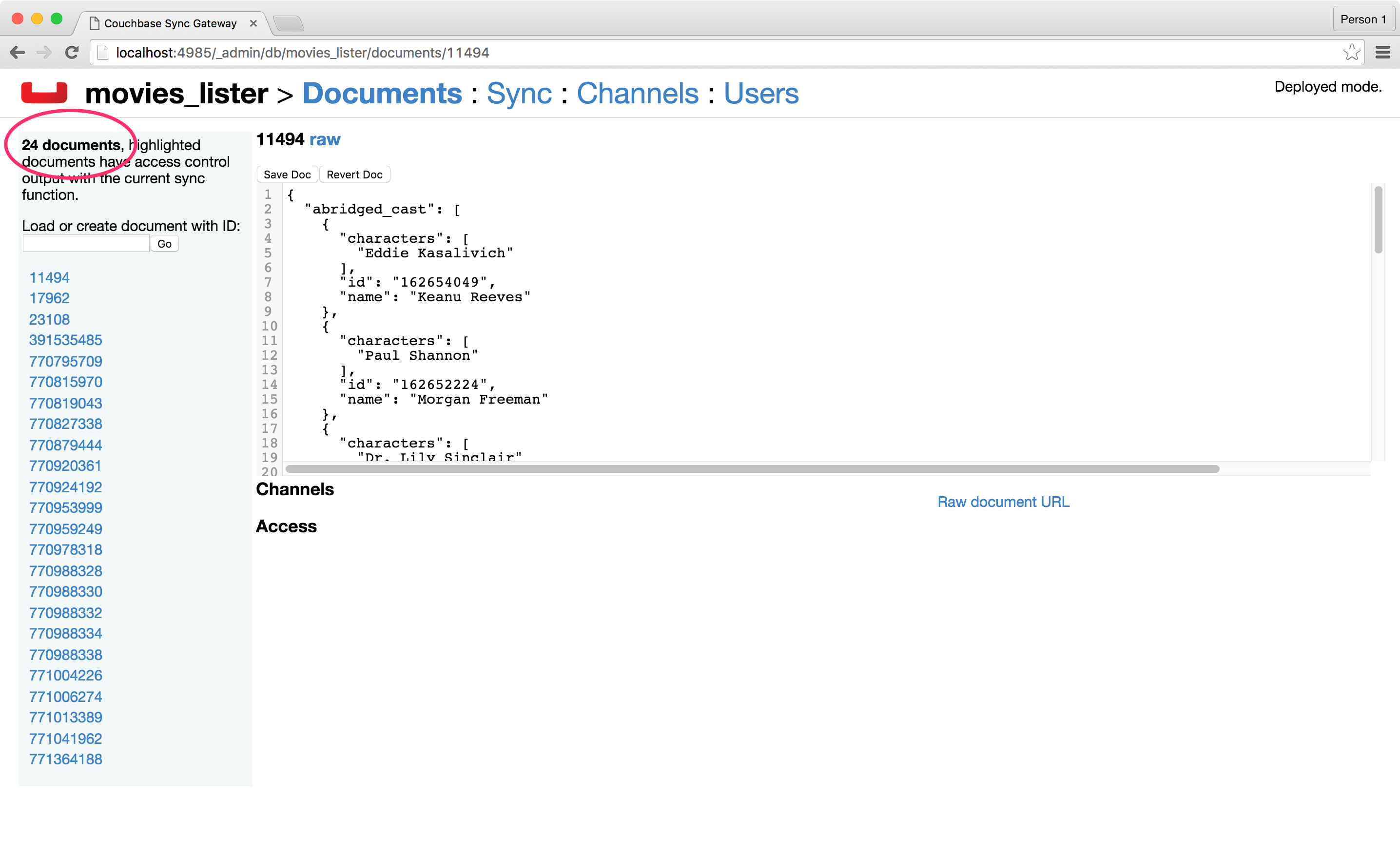Open a new browser tab
1400x855 pixels.
289,23
